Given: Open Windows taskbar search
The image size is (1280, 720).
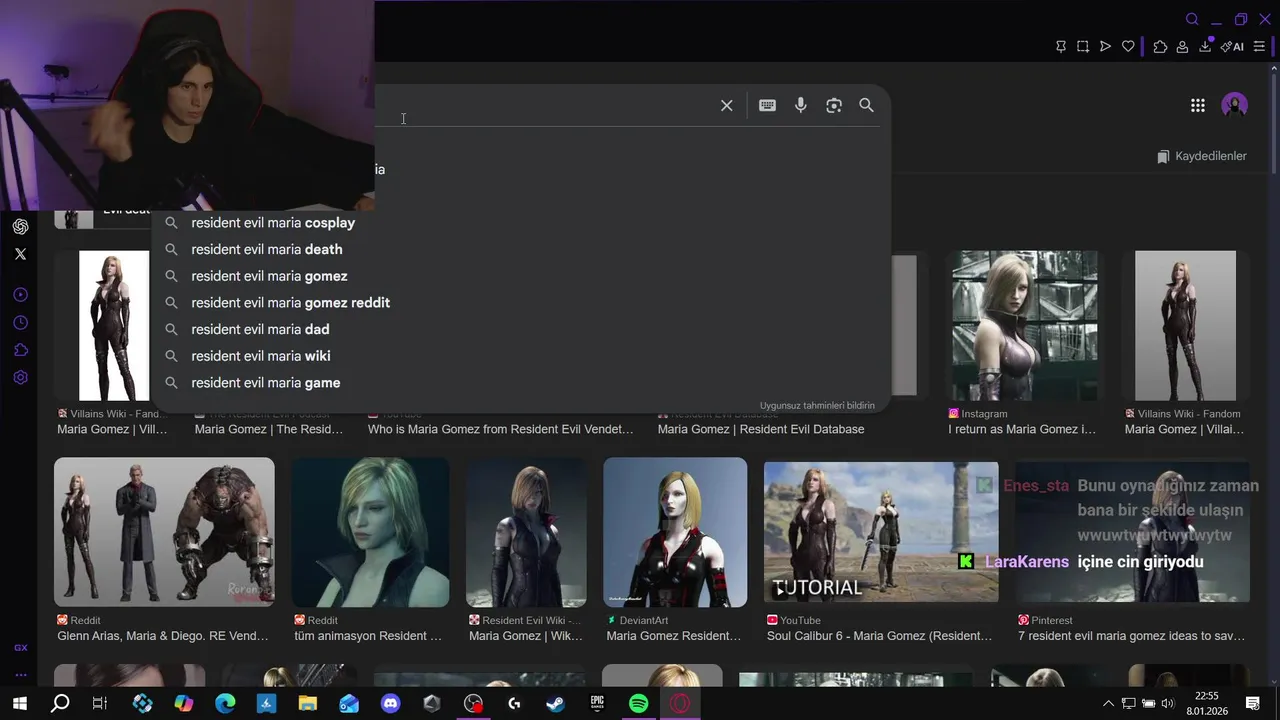Looking at the screenshot, I should tap(60, 704).
